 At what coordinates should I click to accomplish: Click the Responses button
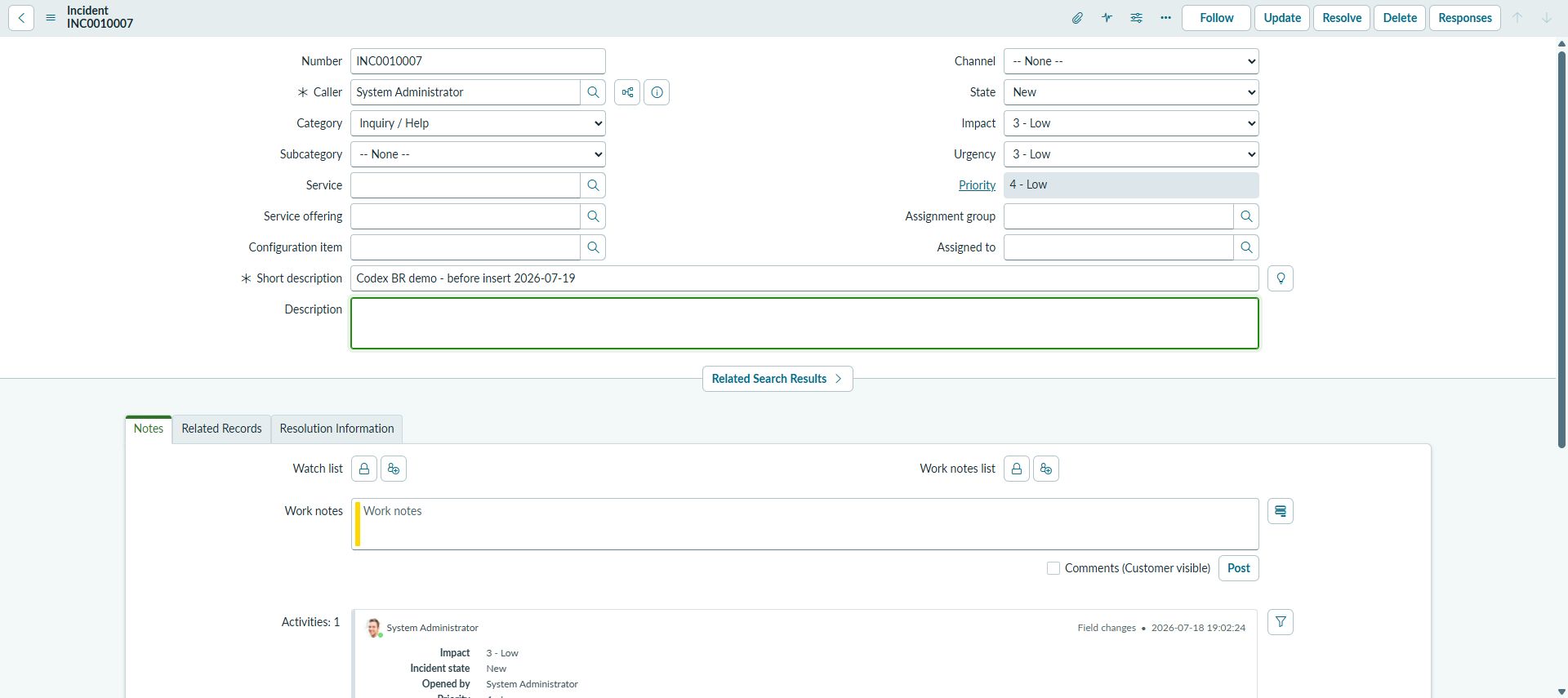click(1465, 18)
